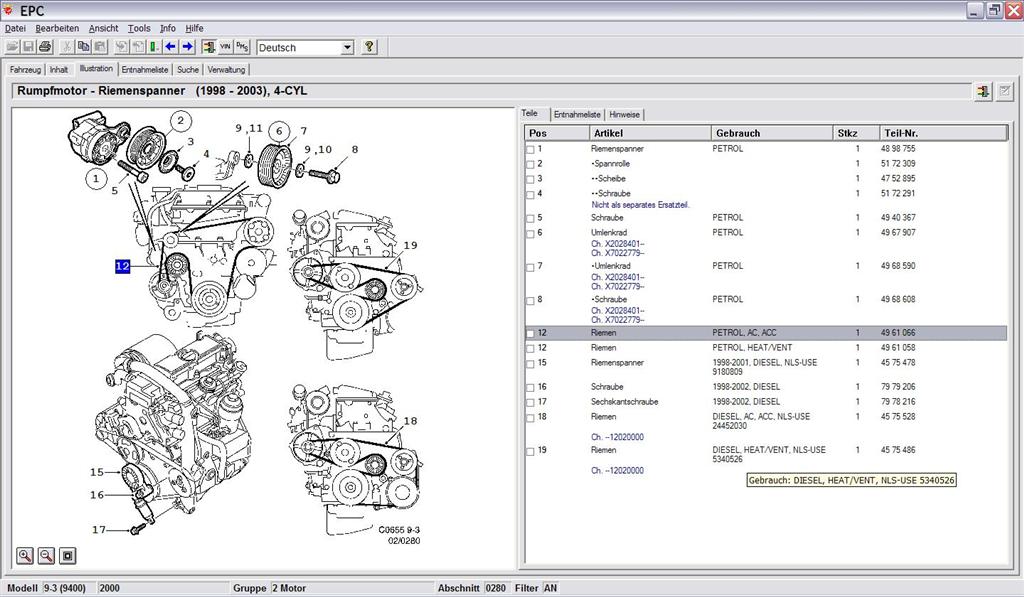Click the cut scissors toolbar icon
Image resolution: width=1024 pixels, height=597 pixels.
click(x=67, y=47)
